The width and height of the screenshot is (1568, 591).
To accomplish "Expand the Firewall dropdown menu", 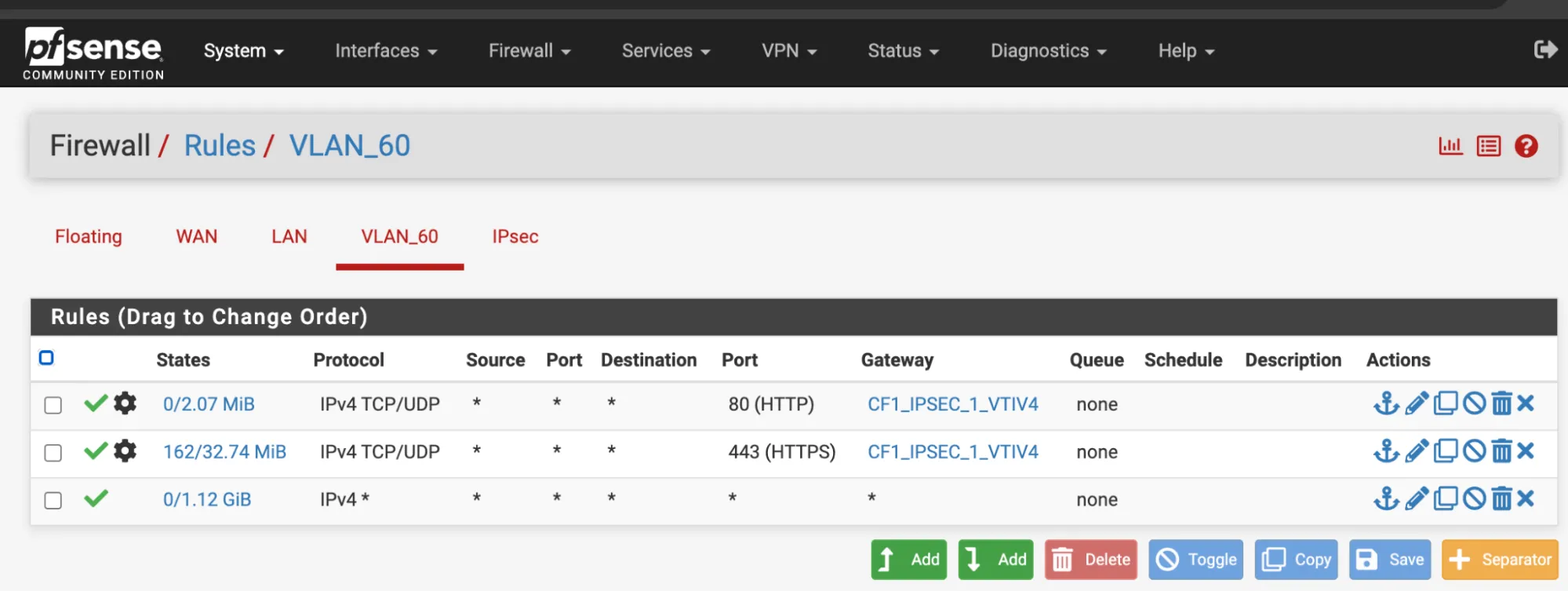I will tap(529, 51).
